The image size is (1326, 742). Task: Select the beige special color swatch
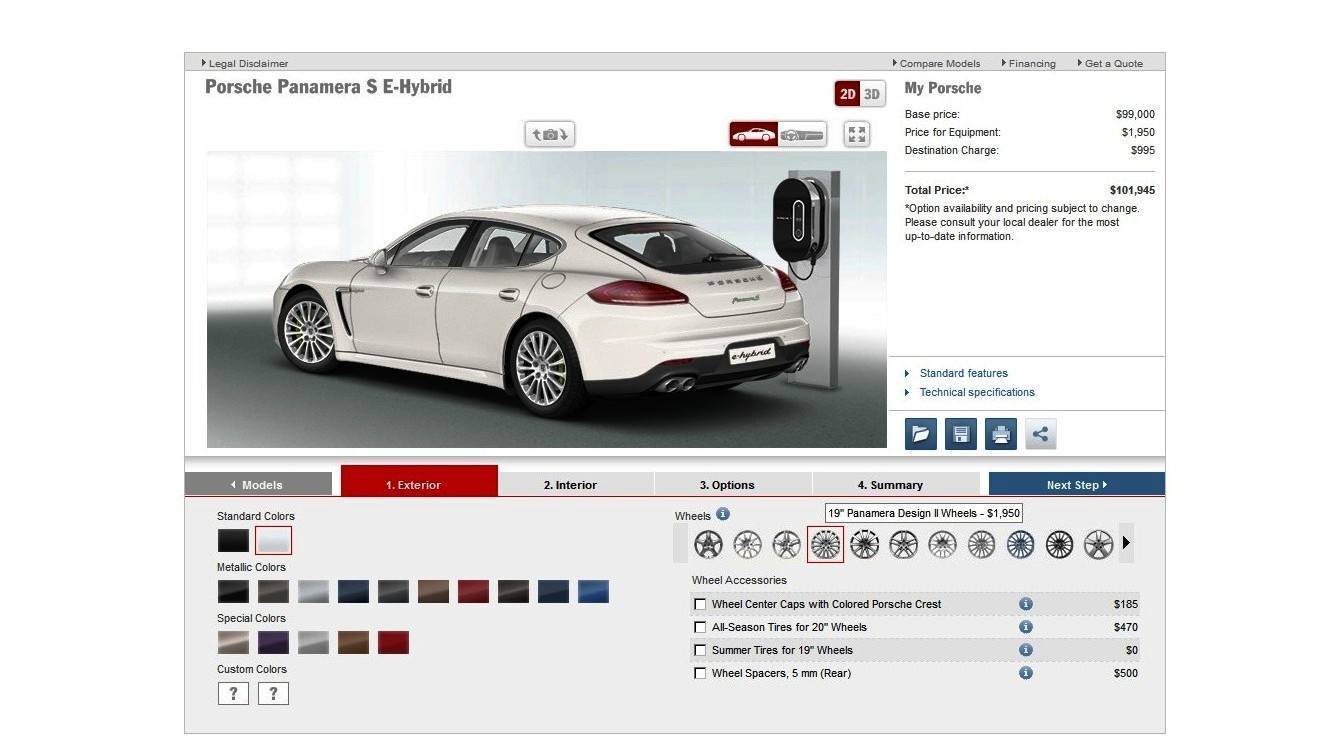coord(233,643)
